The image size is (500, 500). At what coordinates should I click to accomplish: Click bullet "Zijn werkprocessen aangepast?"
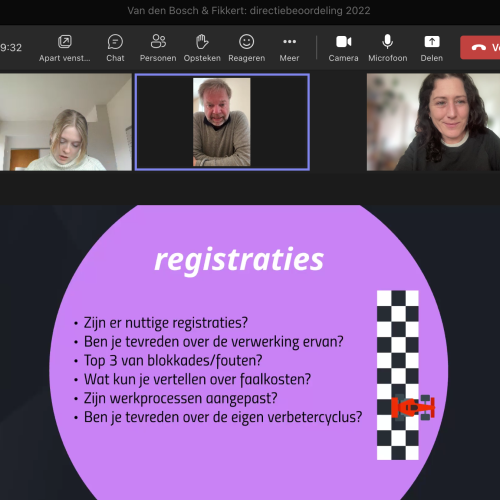(180, 398)
